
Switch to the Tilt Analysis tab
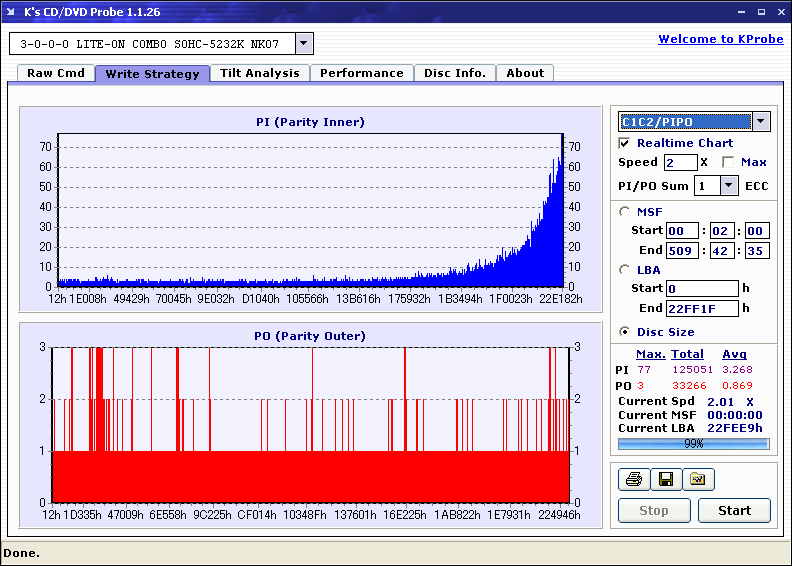tap(259, 73)
